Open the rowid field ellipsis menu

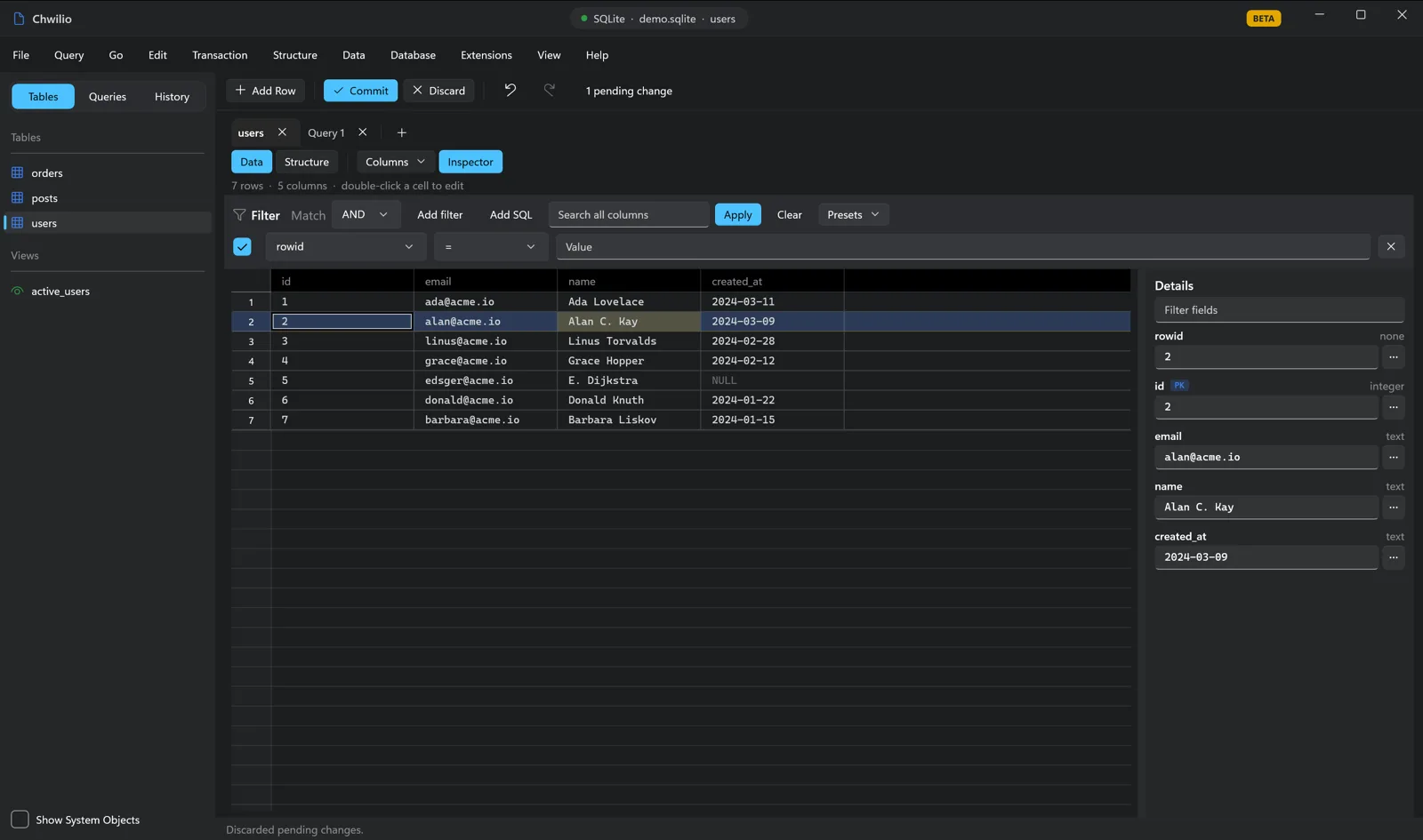coord(1394,357)
